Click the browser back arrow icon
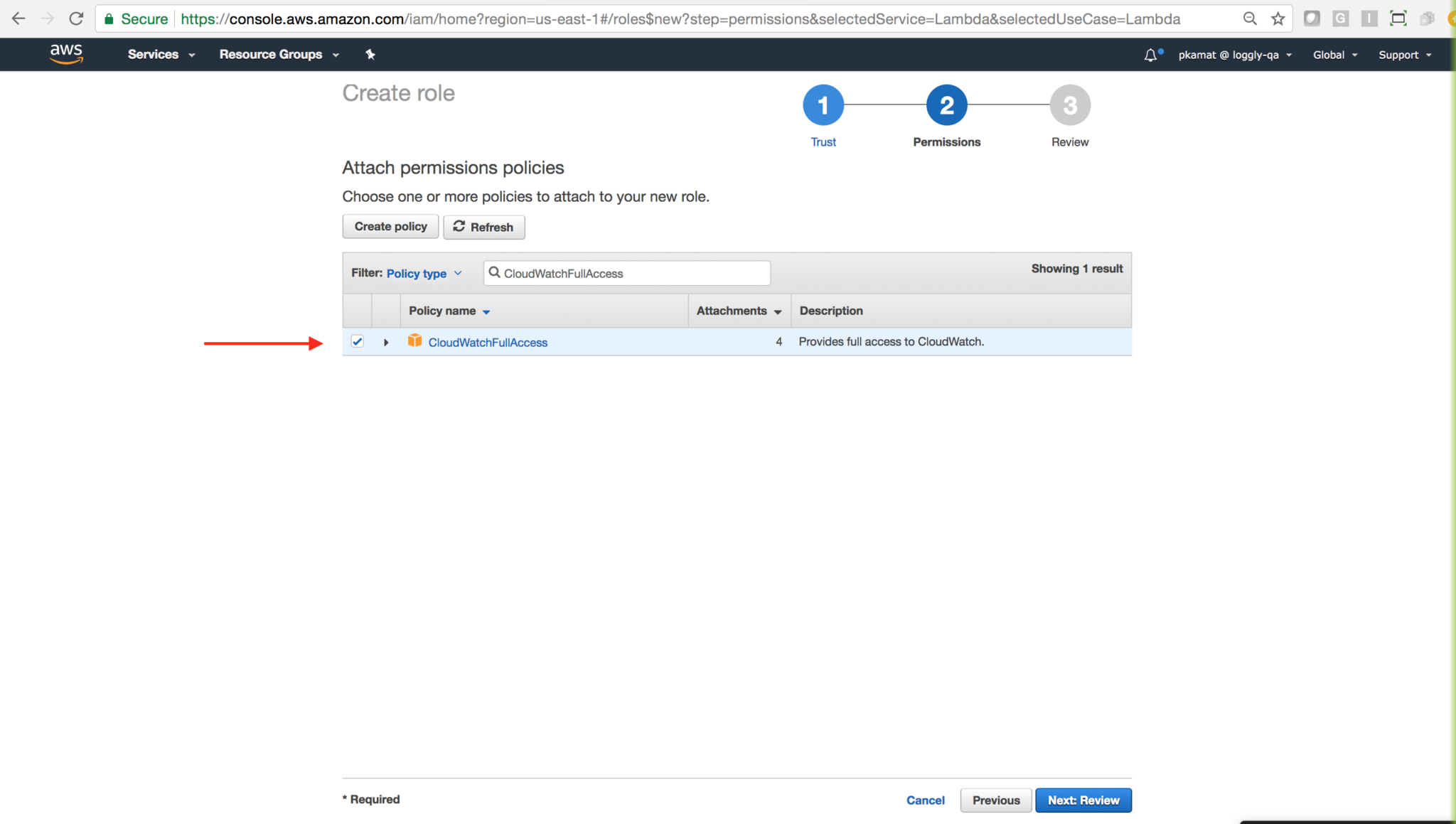 19,16
